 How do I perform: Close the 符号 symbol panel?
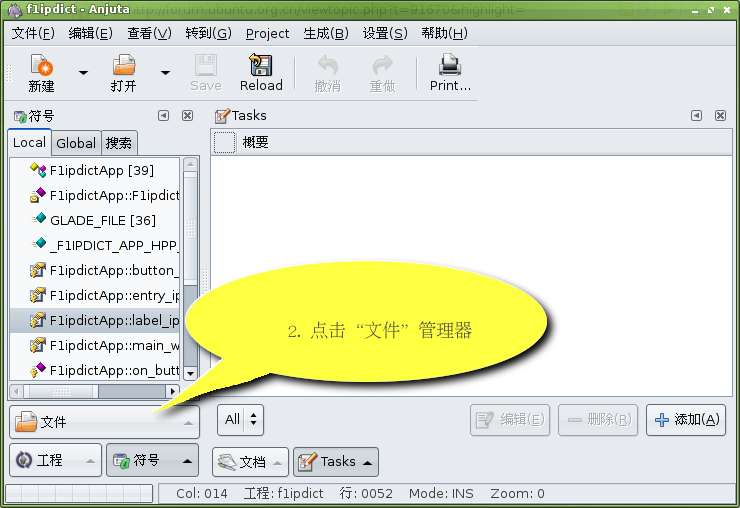coord(187,116)
